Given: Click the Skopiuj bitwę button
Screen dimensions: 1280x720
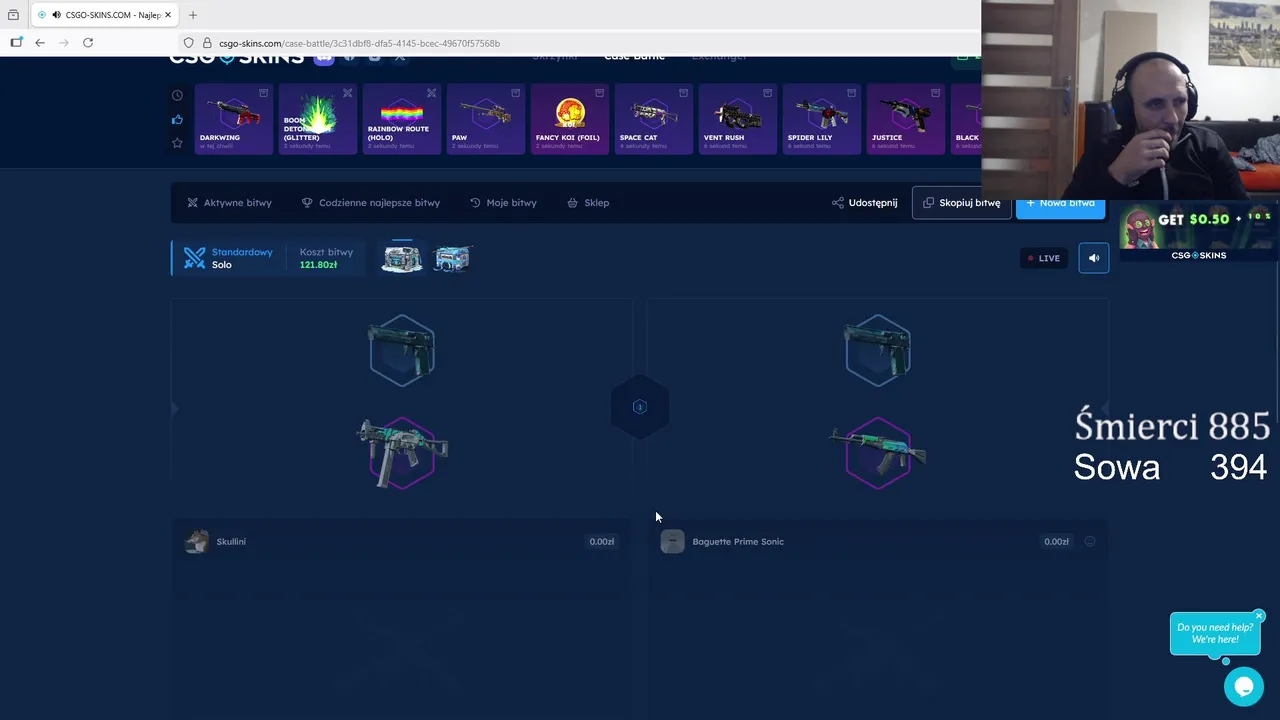Looking at the screenshot, I should 961,203.
